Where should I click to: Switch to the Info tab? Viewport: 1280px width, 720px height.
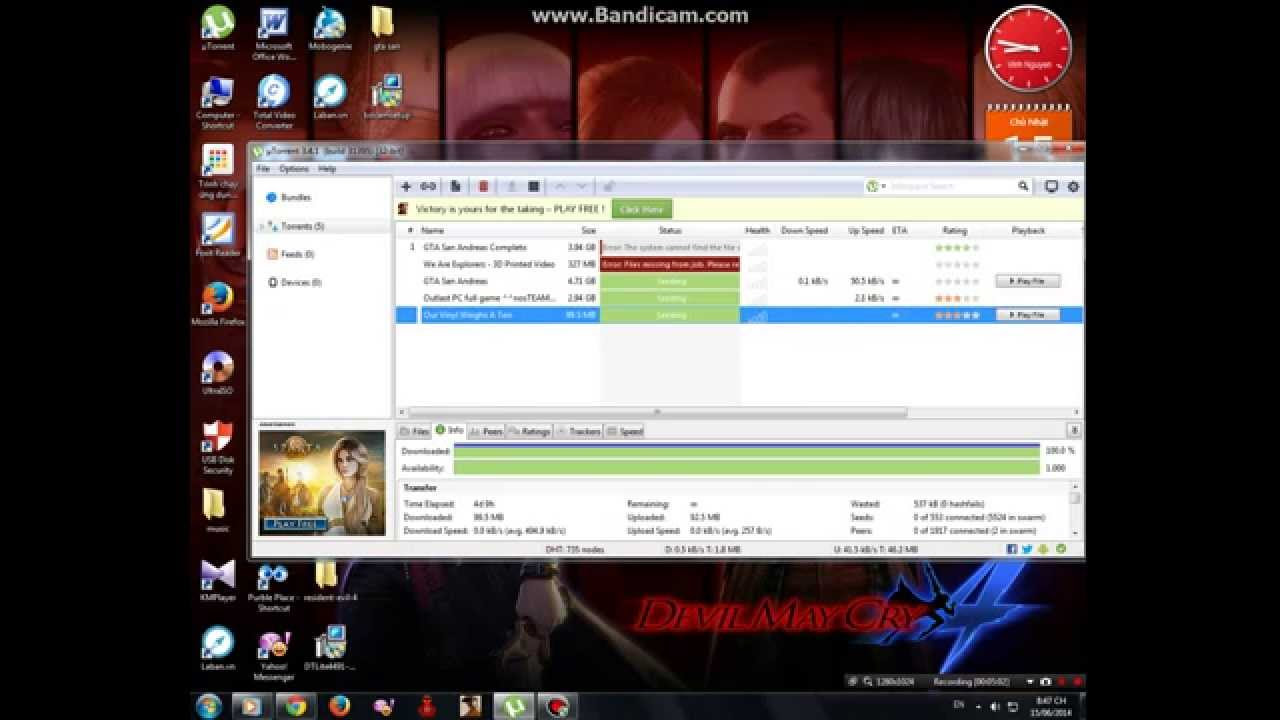pos(450,430)
